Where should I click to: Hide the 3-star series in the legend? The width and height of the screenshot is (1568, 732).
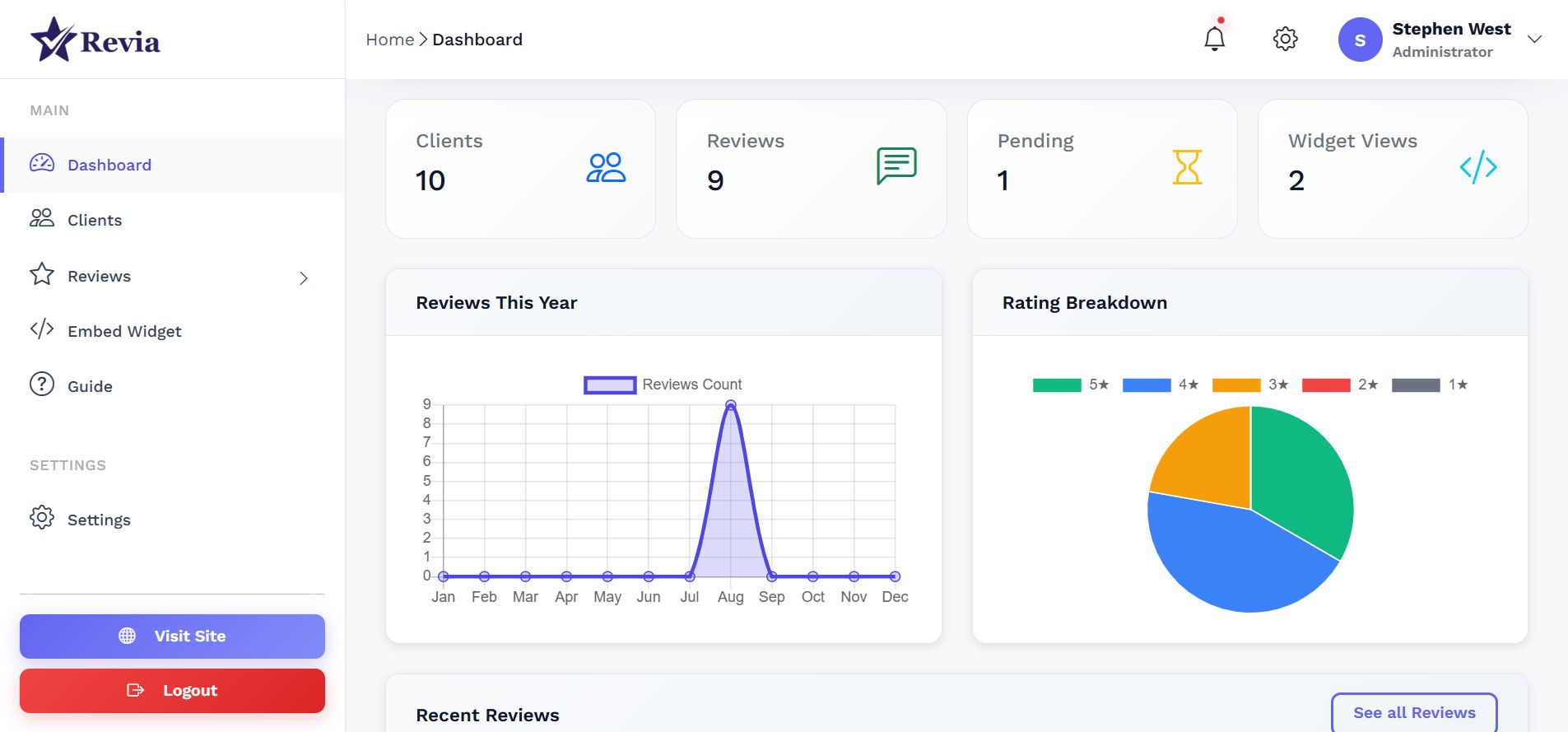[x=1249, y=385]
